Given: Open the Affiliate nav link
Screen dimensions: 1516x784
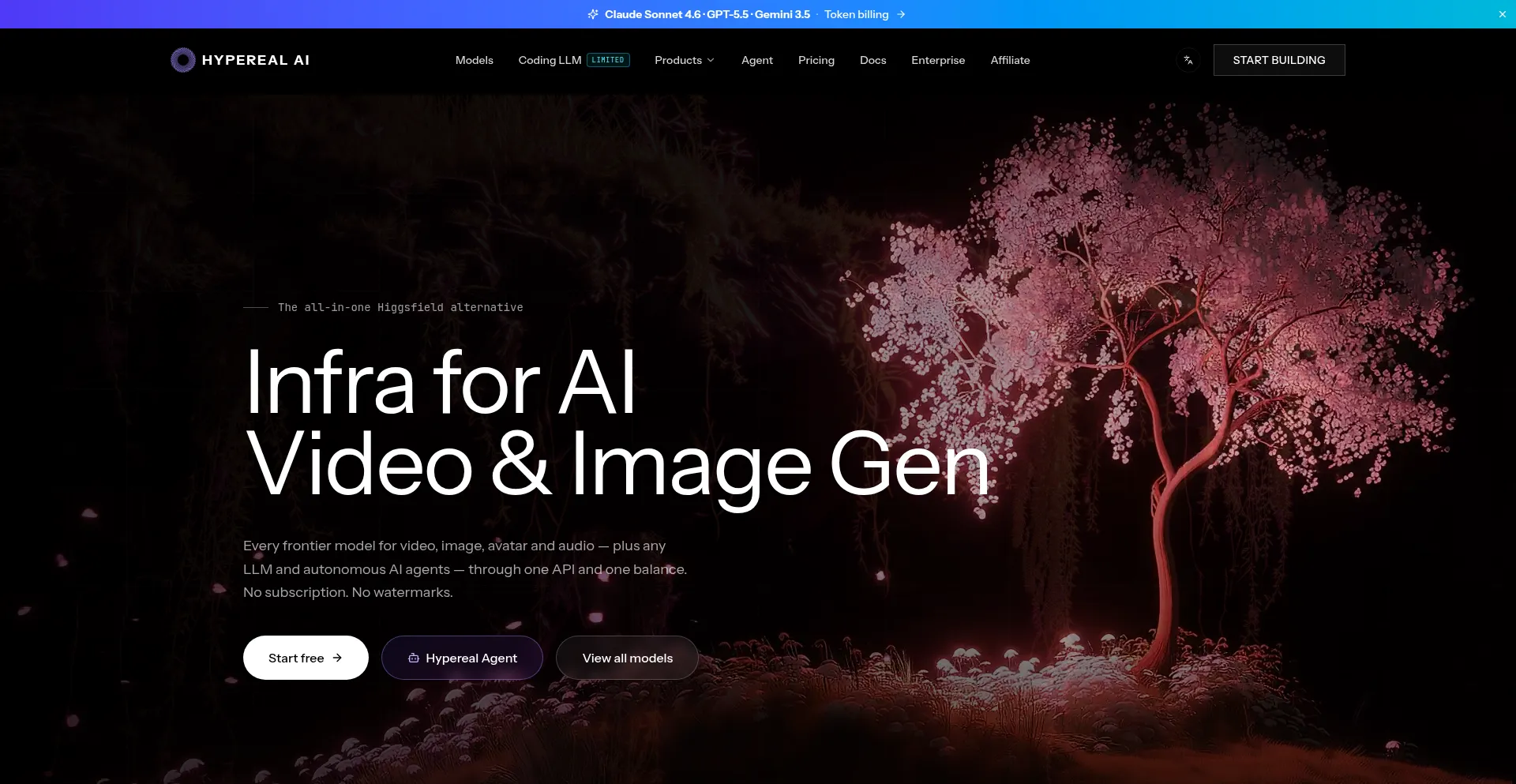Looking at the screenshot, I should (x=1010, y=60).
